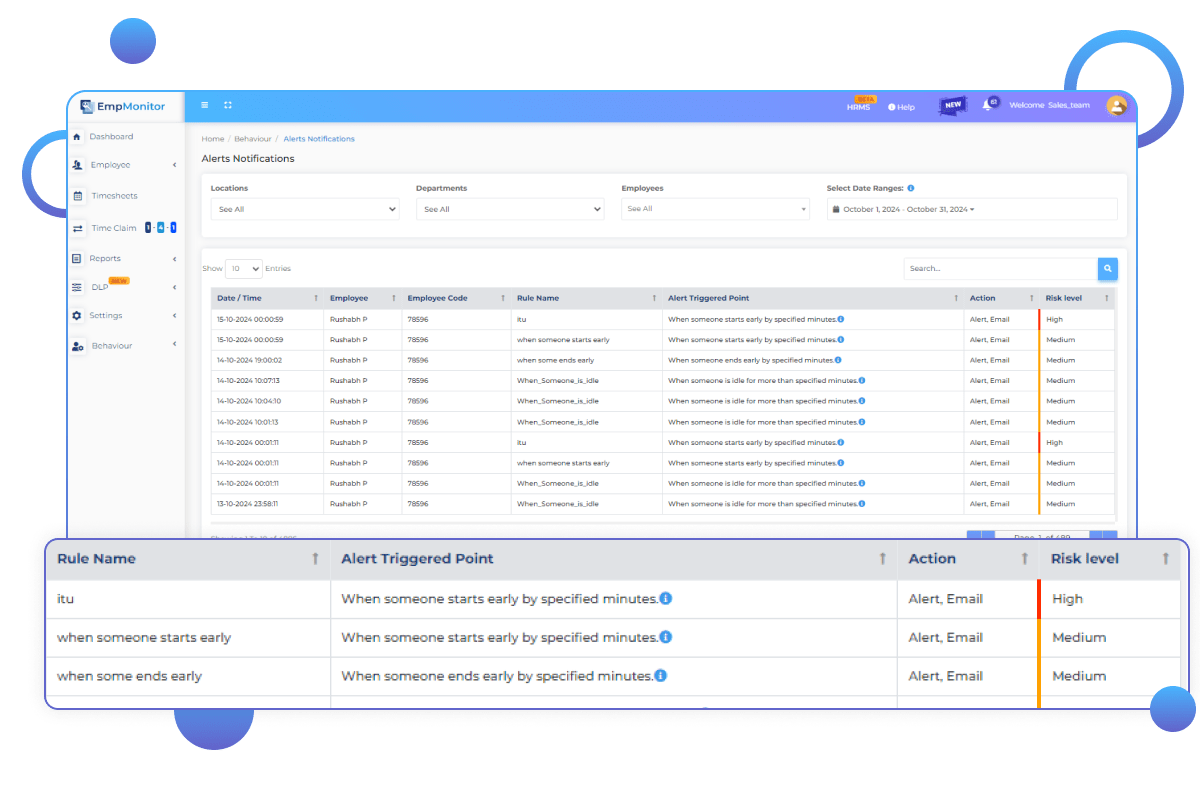Image resolution: width=1200 pixels, height=800 pixels.
Task: Click the user profile avatar
Action: click(x=1116, y=105)
